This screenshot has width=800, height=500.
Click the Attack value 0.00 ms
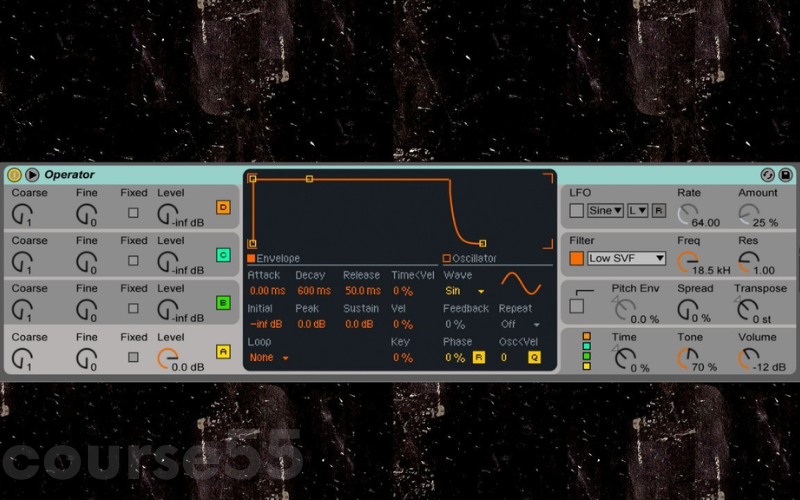click(x=267, y=291)
